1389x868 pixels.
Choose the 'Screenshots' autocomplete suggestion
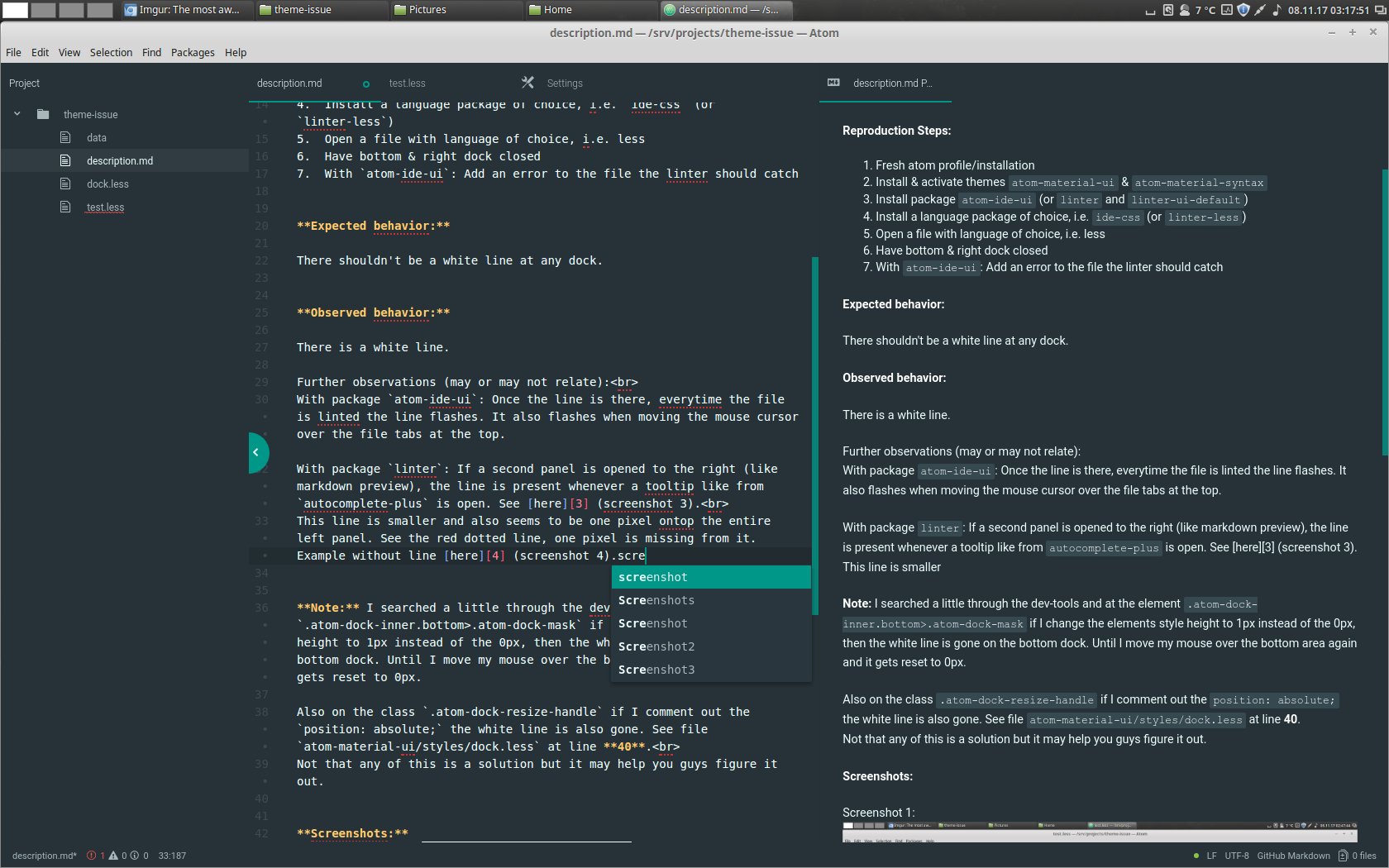coord(711,600)
